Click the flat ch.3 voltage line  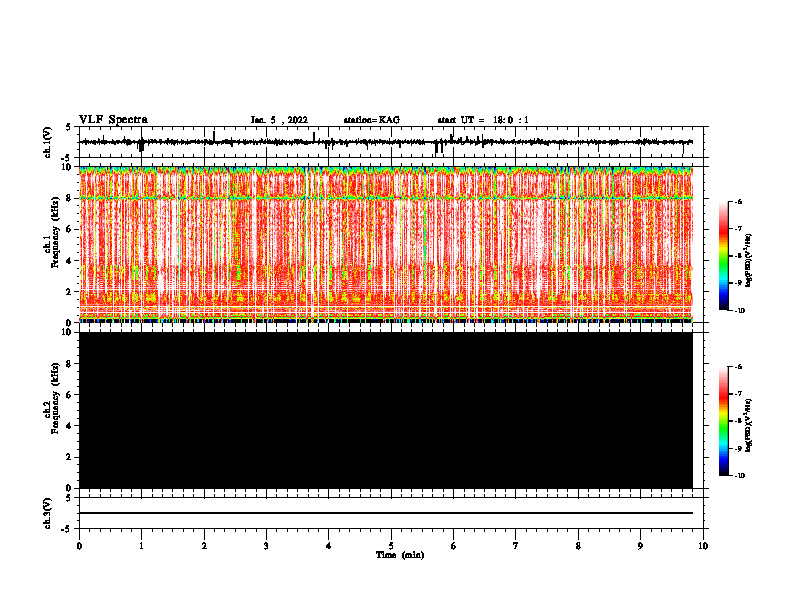[386, 513]
